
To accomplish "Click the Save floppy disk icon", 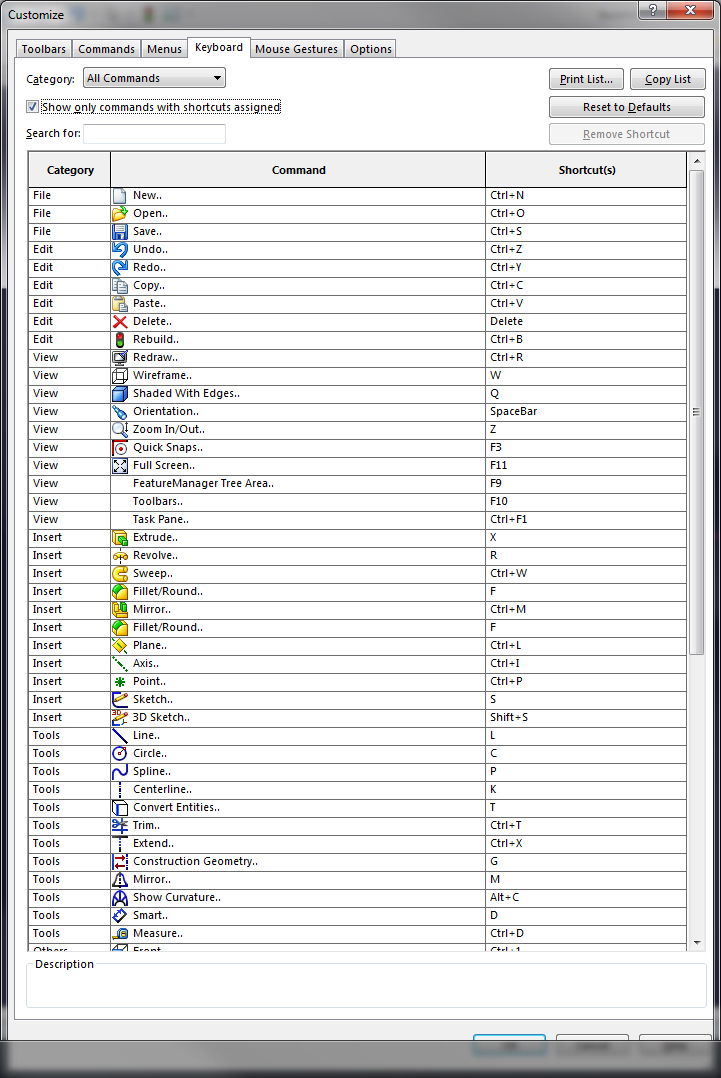I will click(120, 231).
